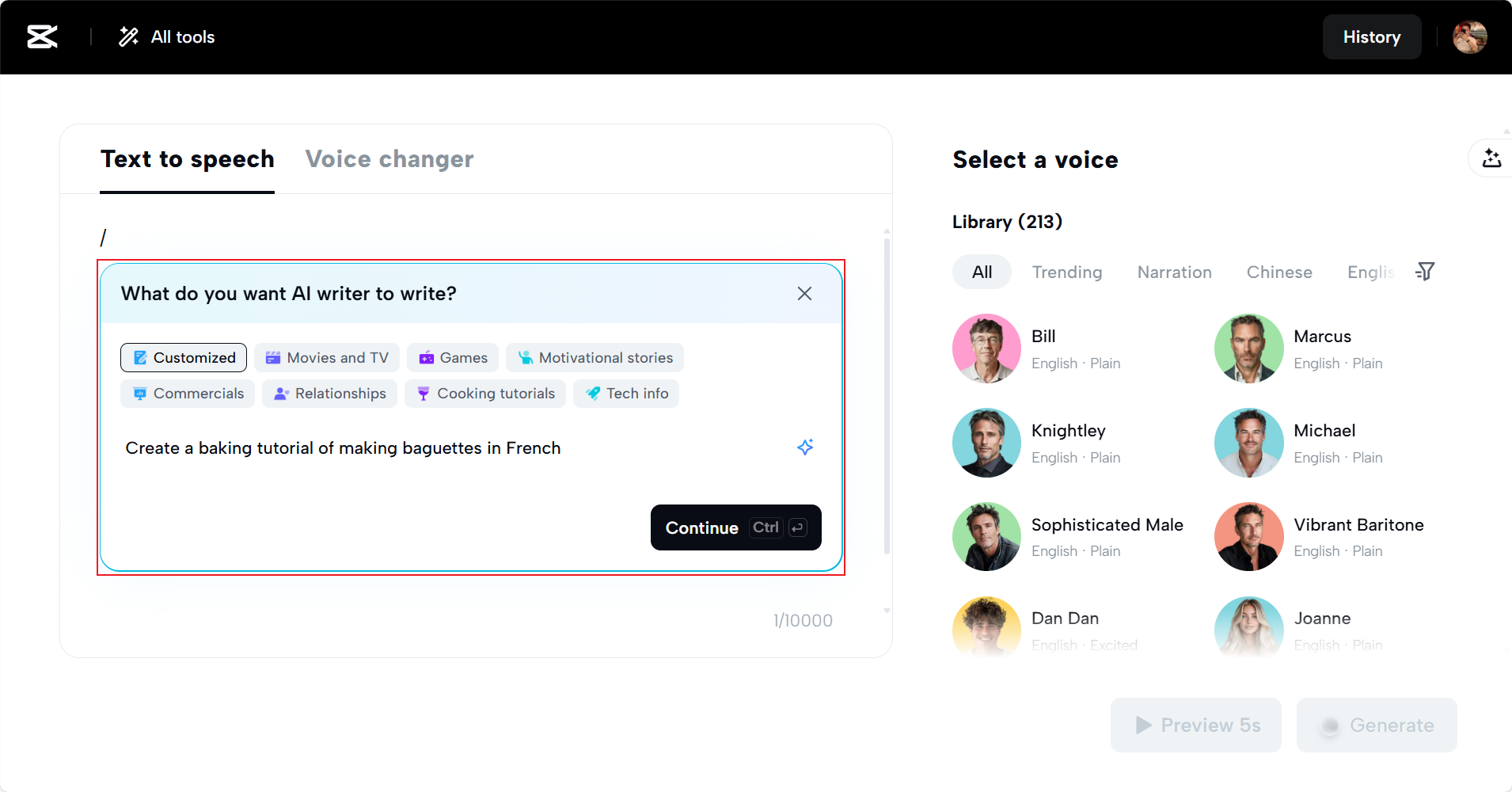This screenshot has width=1512, height=792.
Task: Open the All tools menu
Action: pyautogui.click(x=167, y=36)
